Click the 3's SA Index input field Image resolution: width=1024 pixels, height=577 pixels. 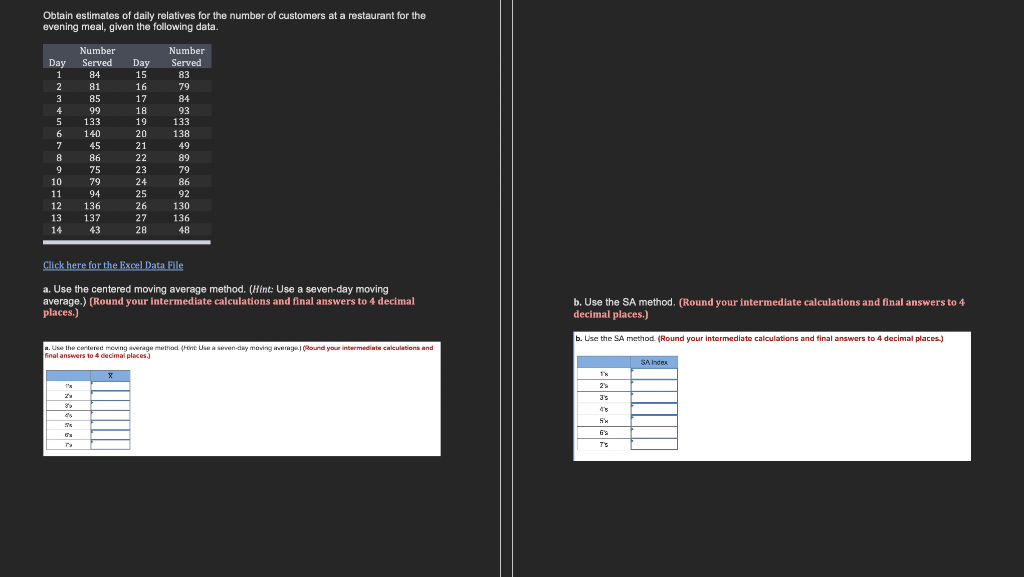[x=654, y=398]
